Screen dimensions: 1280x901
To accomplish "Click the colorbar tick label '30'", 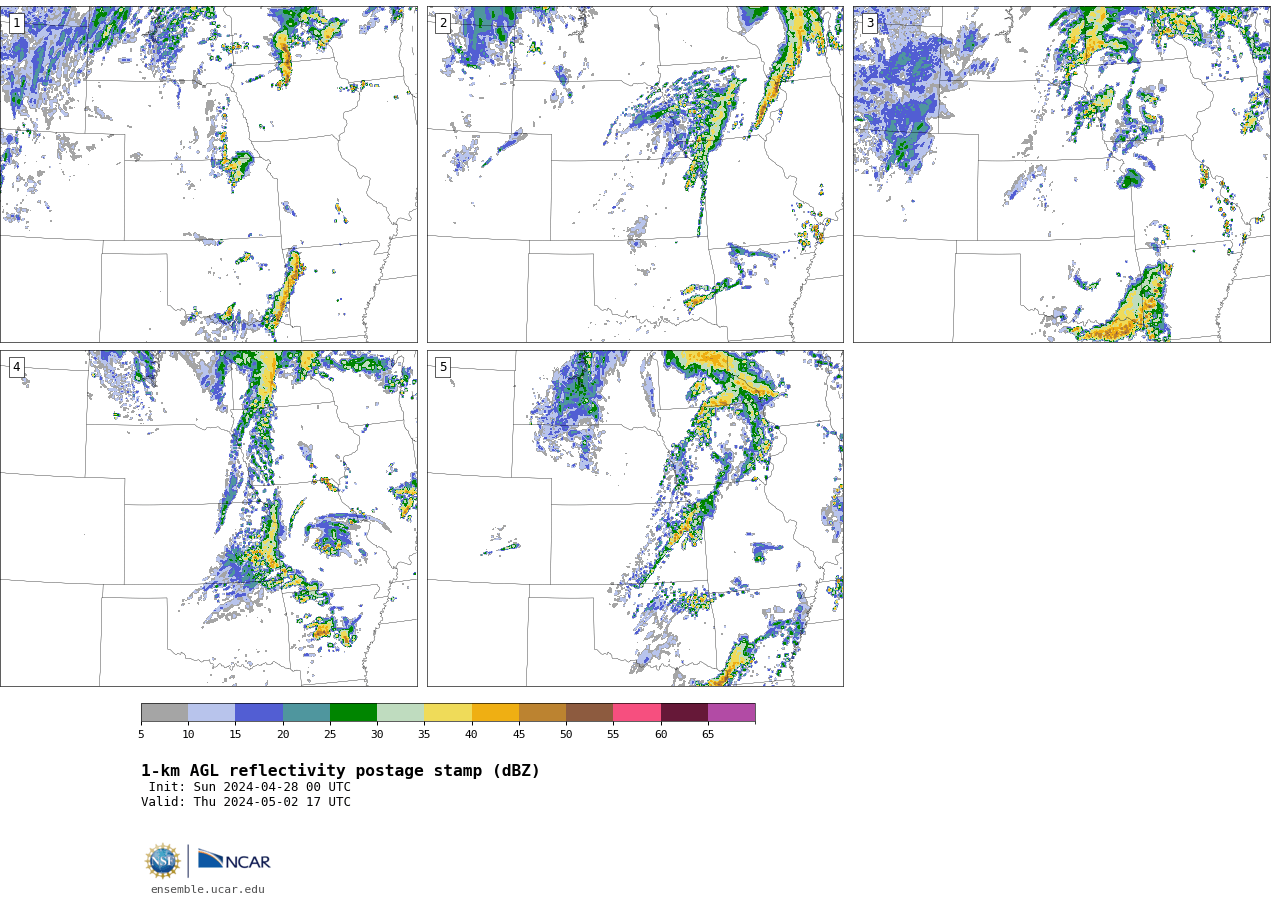I will tap(377, 735).
